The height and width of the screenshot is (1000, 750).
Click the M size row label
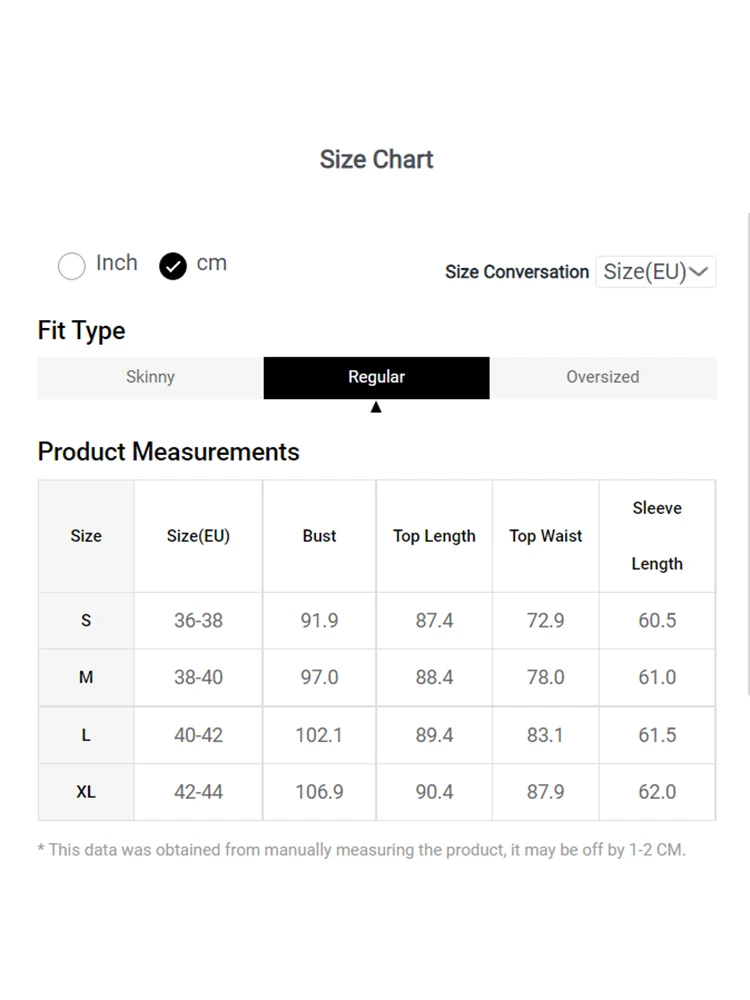coord(86,677)
